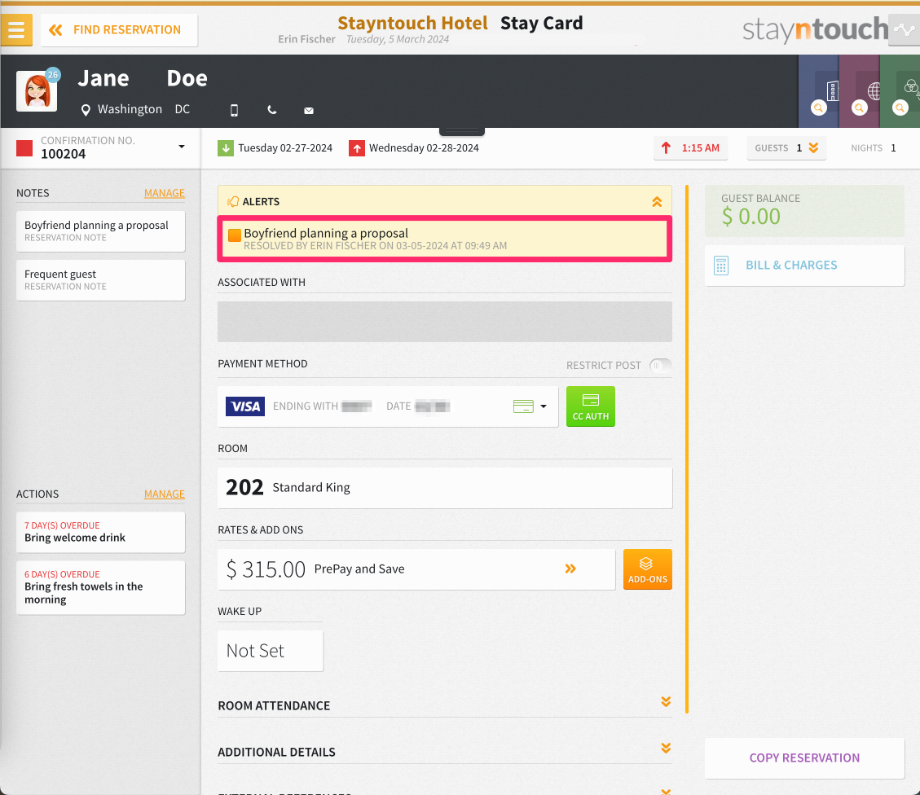The width and height of the screenshot is (920, 795).
Task: Open the hamburger main menu
Action: (x=16, y=29)
